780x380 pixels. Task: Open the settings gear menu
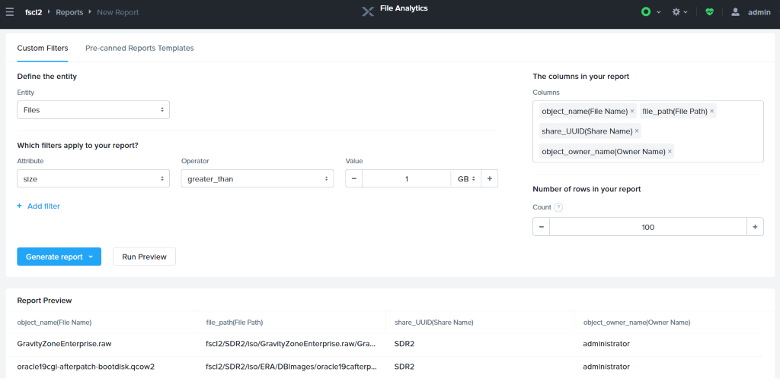(x=676, y=12)
